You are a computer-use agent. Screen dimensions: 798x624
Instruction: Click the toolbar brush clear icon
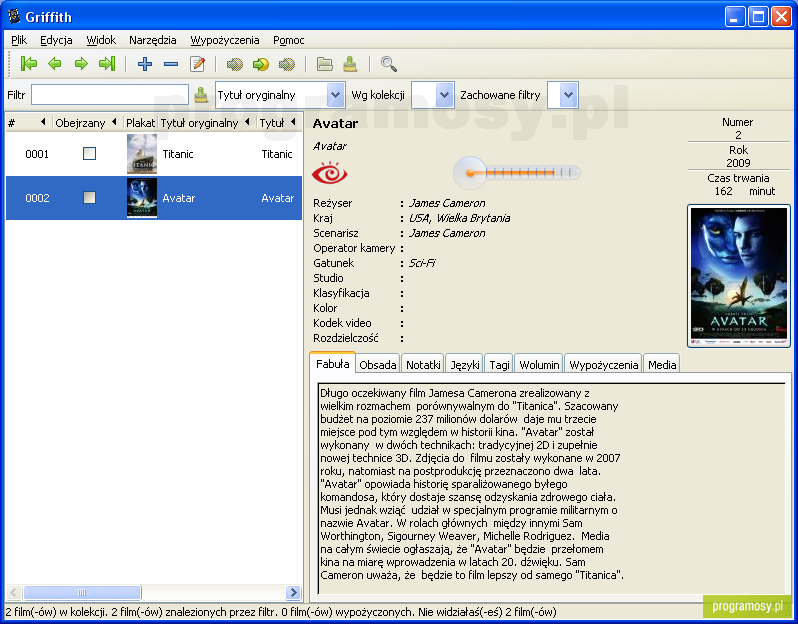[350, 64]
